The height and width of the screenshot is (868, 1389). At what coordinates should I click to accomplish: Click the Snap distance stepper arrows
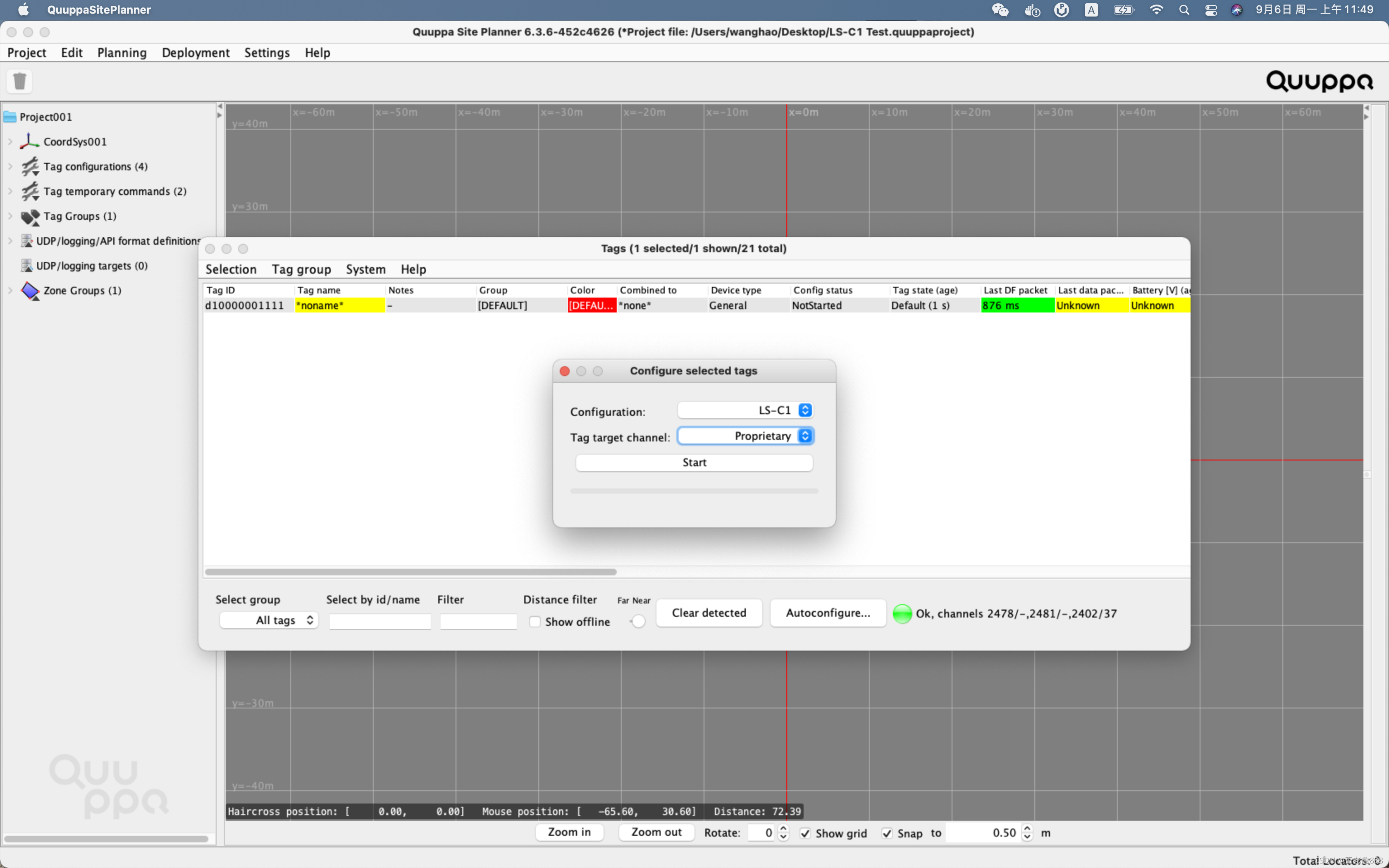coord(1027,833)
